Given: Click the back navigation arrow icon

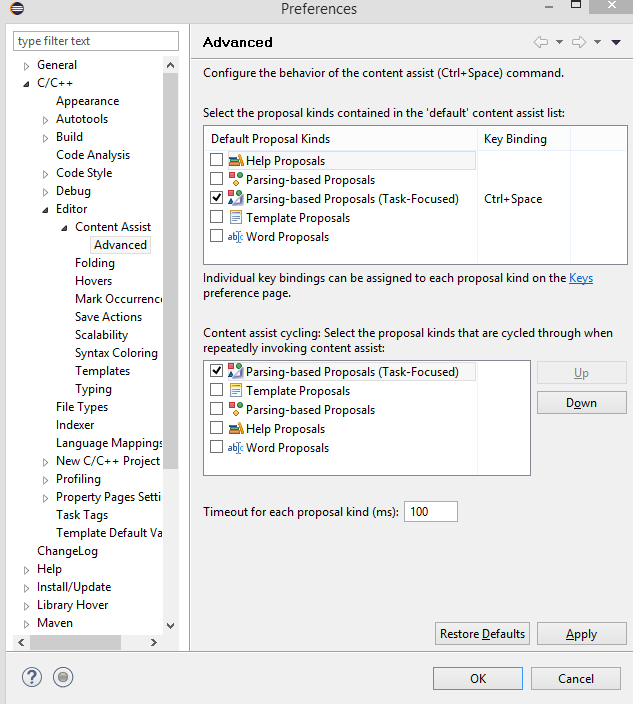Looking at the screenshot, I should click(541, 42).
